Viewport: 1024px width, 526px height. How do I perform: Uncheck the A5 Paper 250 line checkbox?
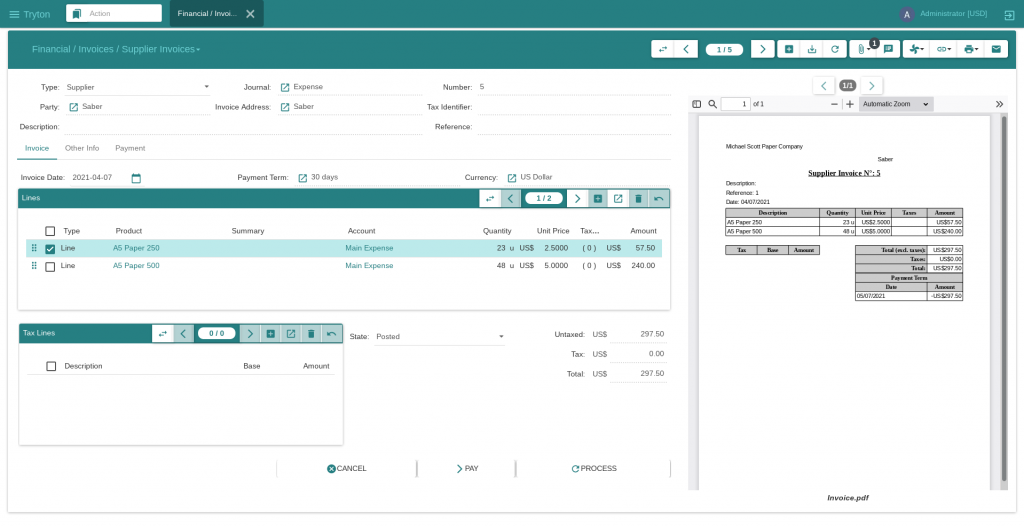[x=50, y=248]
